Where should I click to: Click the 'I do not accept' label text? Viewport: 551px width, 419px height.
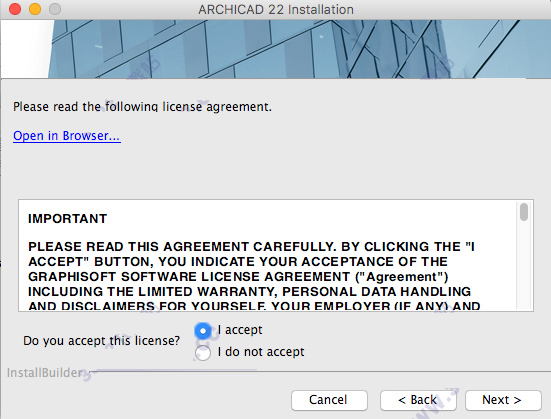pos(261,352)
